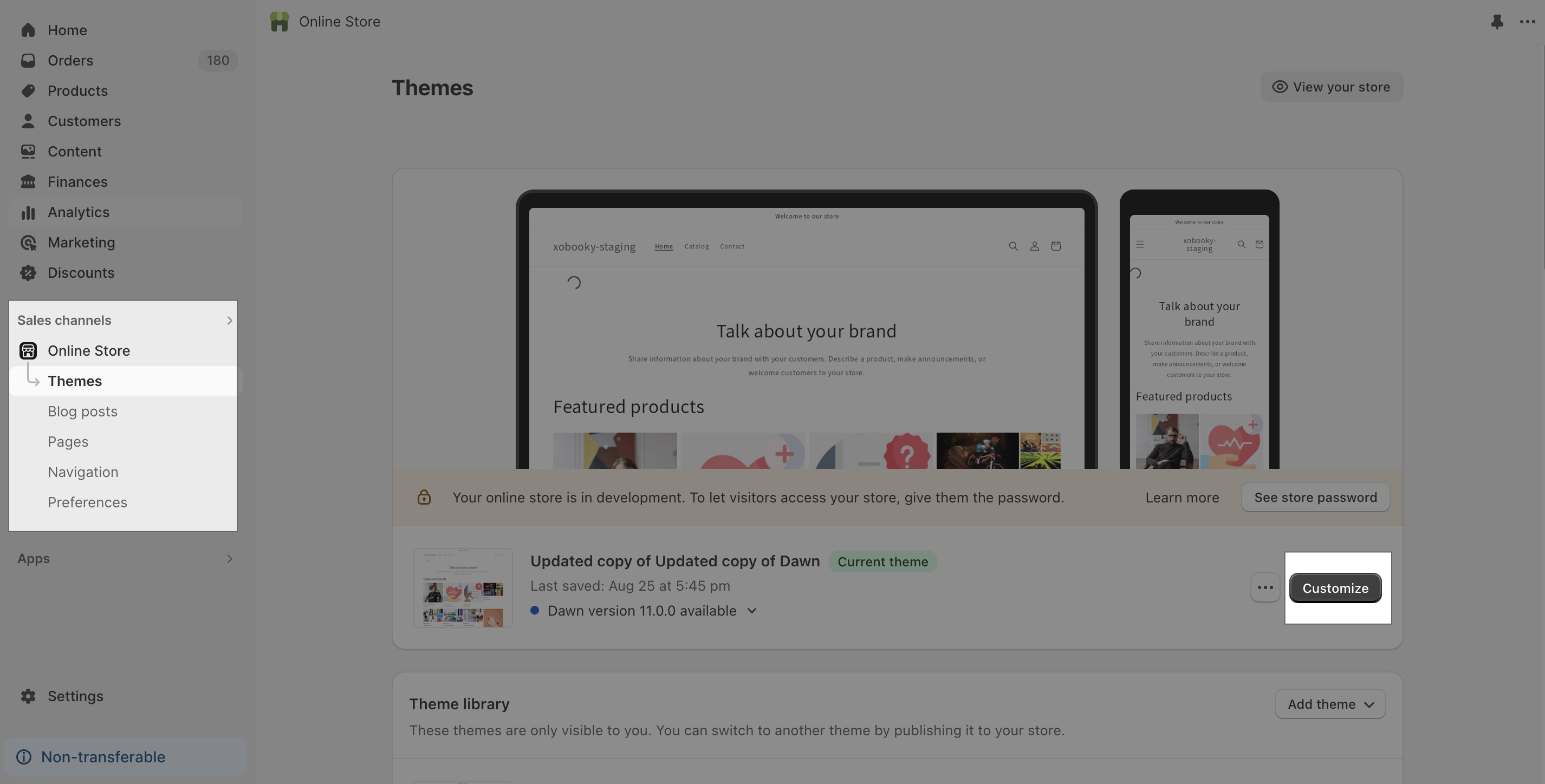Expand the Apps section chevron
Viewport: 1545px width, 784px height.
[x=229, y=559]
